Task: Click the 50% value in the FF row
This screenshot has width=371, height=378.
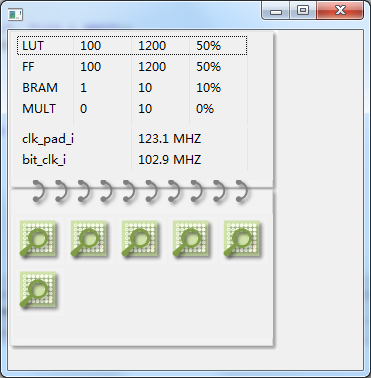Action: (x=208, y=67)
